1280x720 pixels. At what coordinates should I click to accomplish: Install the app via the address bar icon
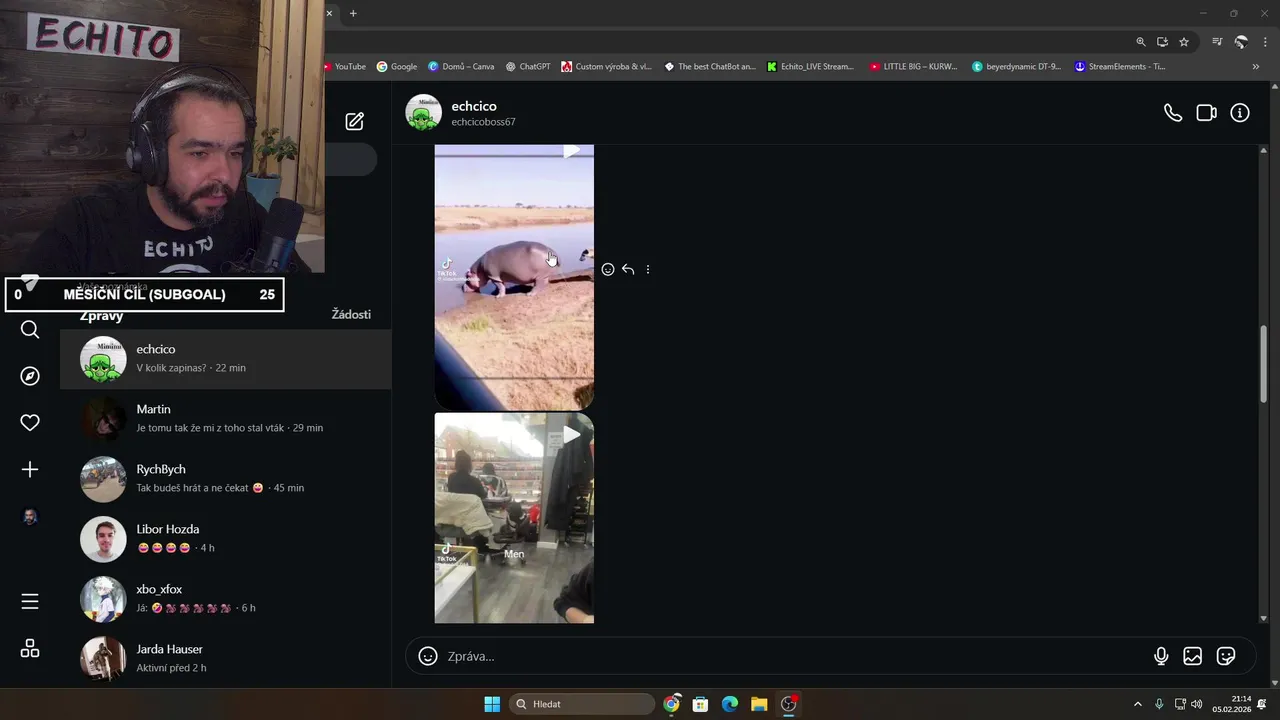click(x=1162, y=42)
